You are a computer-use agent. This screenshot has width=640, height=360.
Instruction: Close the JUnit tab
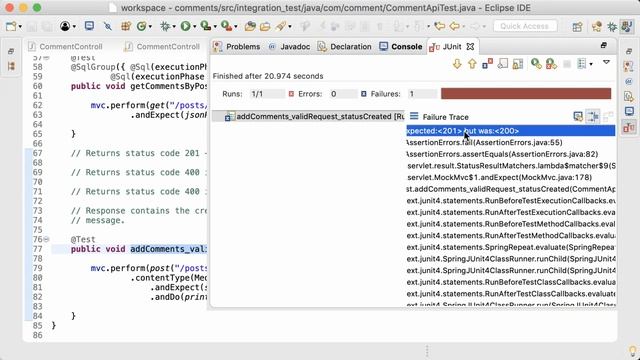click(x=470, y=47)
